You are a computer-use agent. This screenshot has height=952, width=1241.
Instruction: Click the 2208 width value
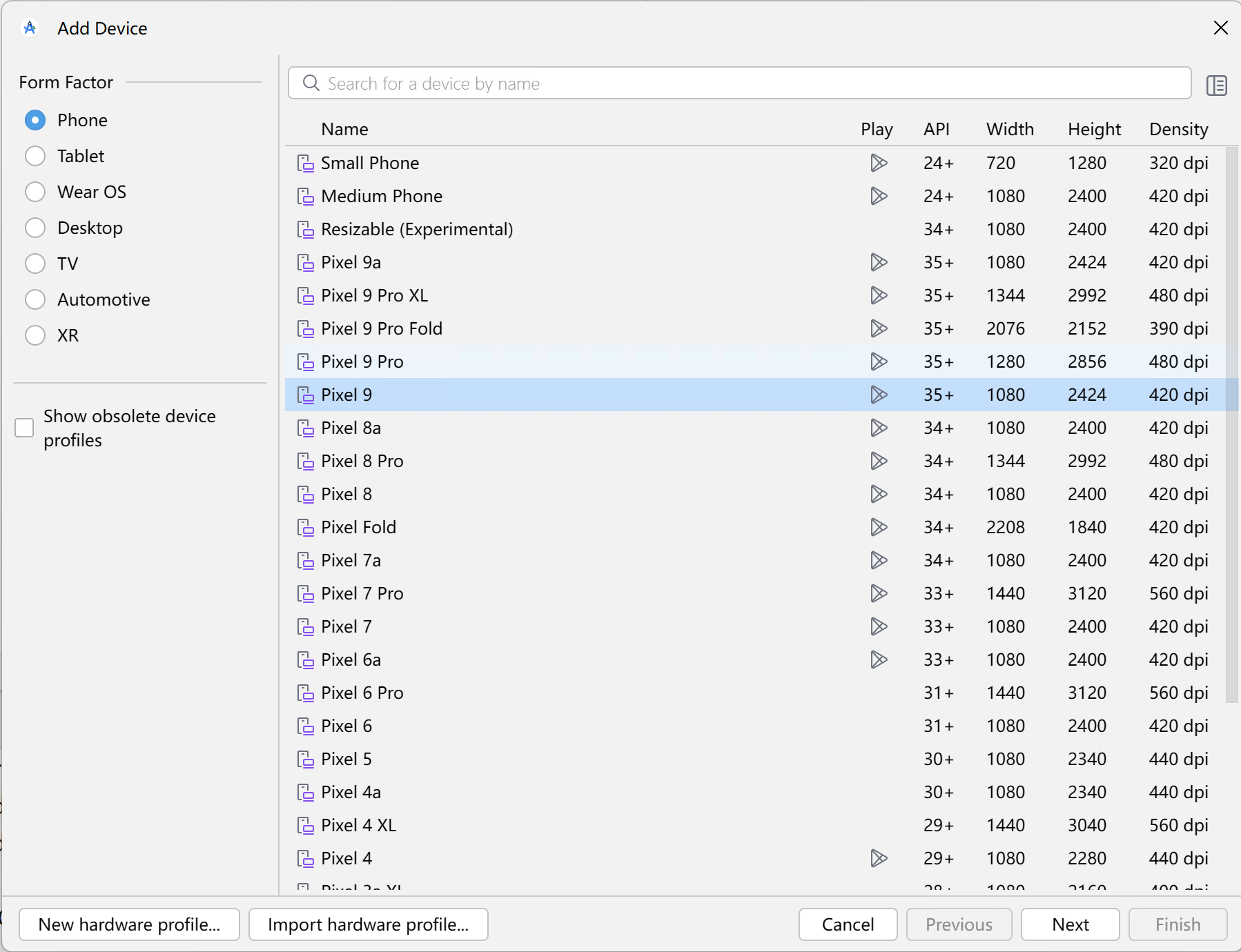(1005, 527)
